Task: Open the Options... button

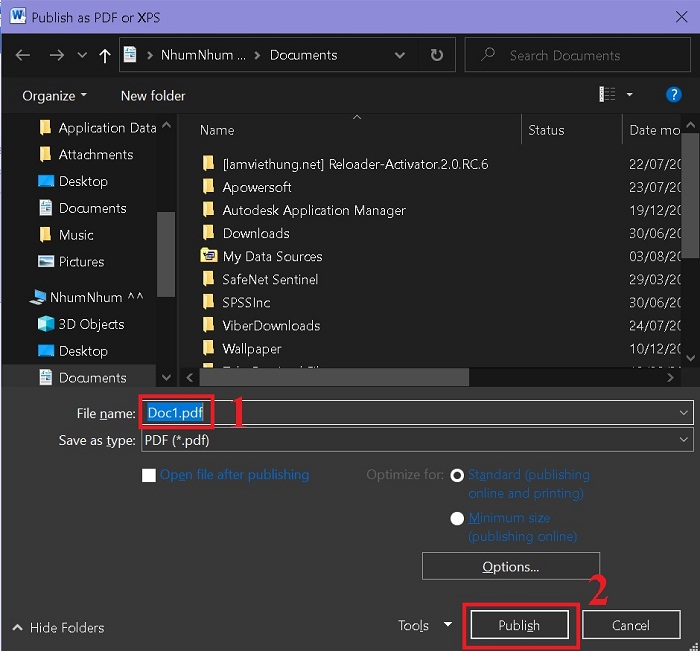Action: (510, 567)
